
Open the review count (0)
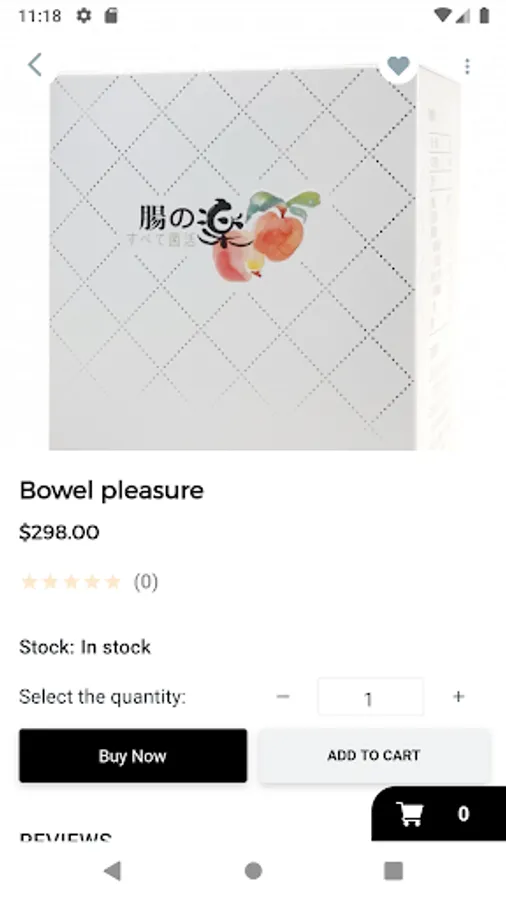pos(146,582)
